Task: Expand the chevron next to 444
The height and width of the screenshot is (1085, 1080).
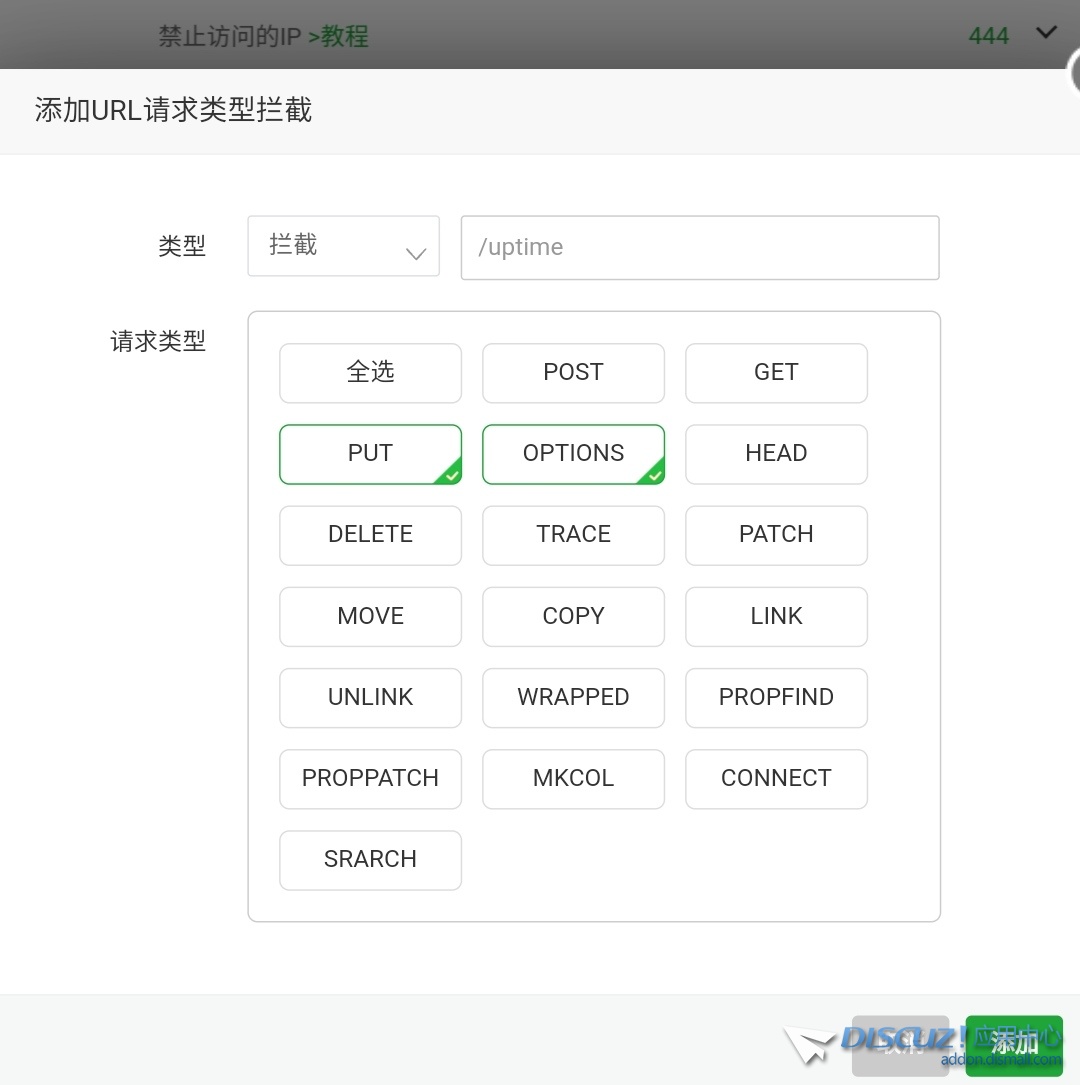Action: point(1046,33)
